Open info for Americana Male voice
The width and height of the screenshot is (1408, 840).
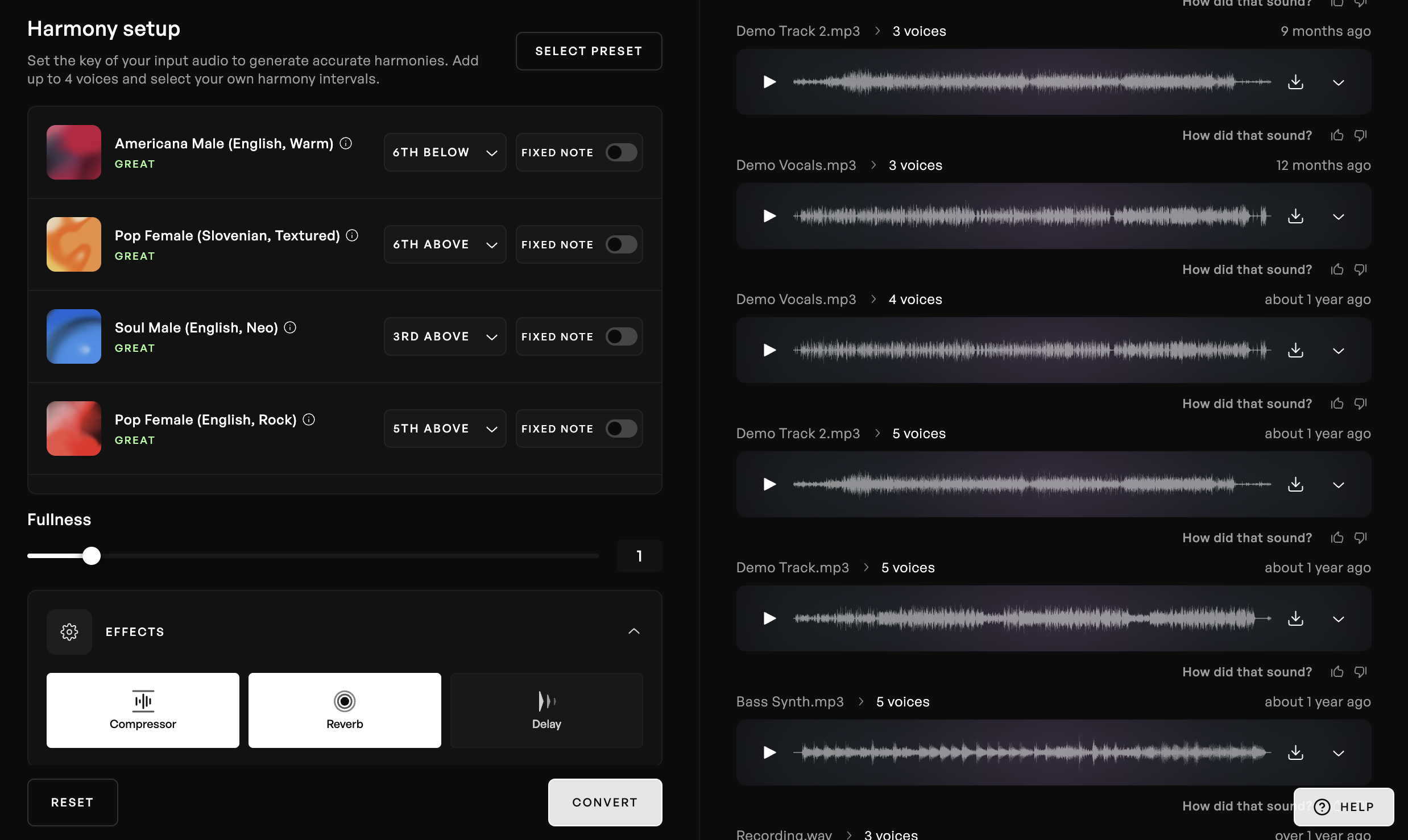[x=346, y=143]
